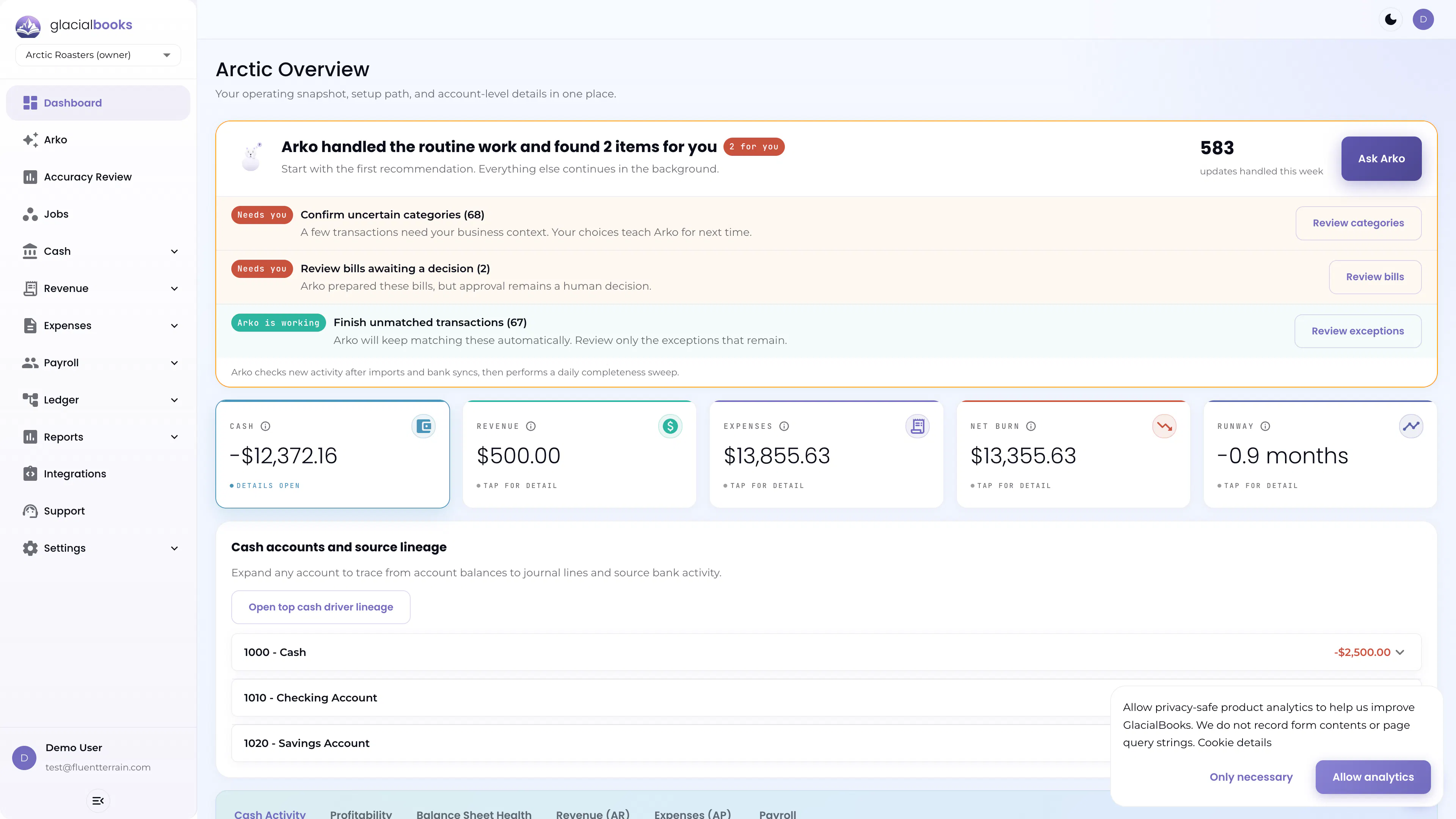Click the Revenue receipt icon in sidebar
Screen dimensions: 1456x819
30,288
